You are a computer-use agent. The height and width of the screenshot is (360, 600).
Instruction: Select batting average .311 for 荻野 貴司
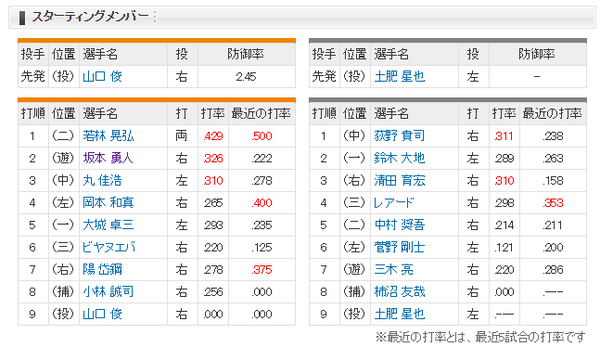pos(504,136)
